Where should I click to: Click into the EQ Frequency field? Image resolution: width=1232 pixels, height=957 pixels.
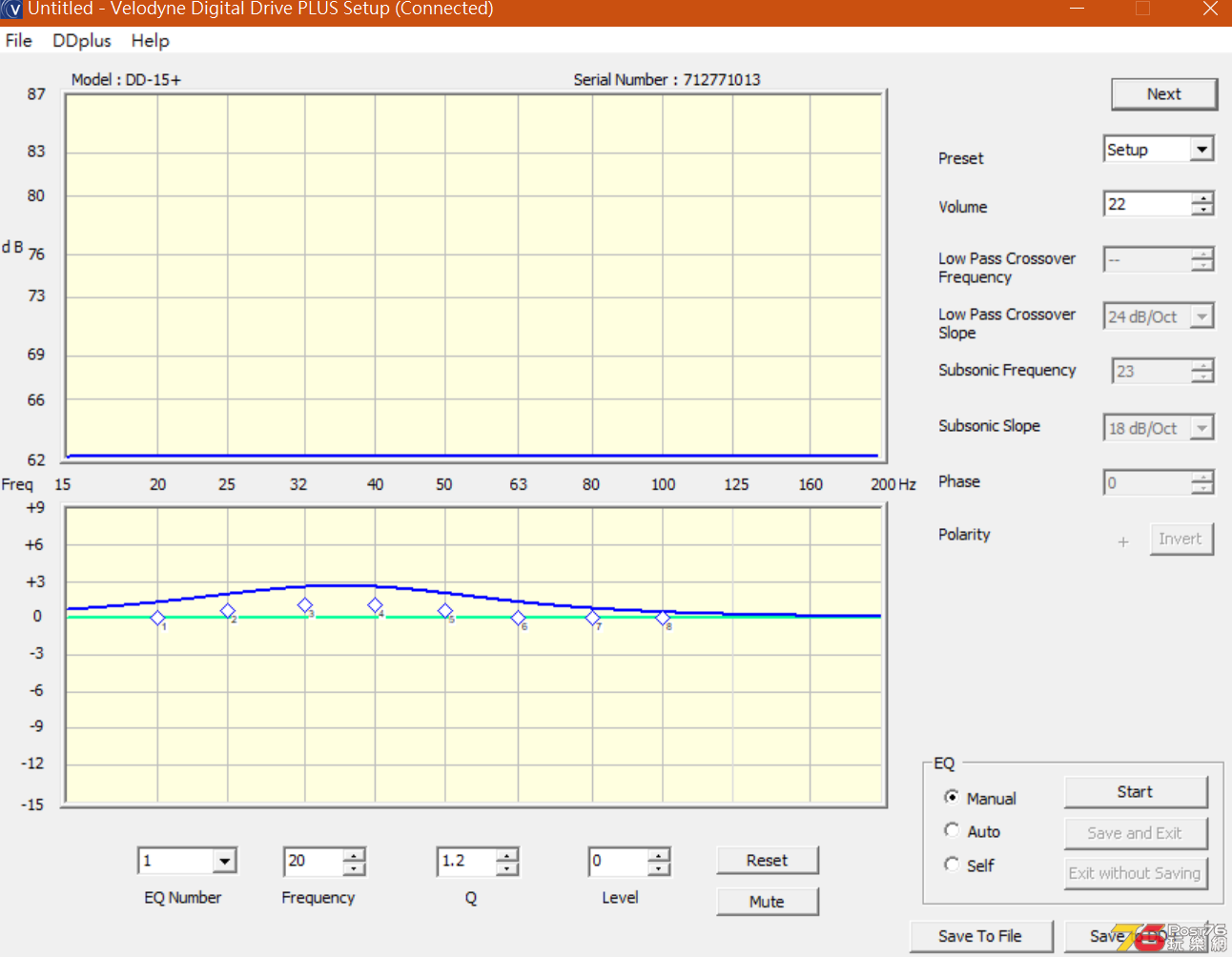tap(313, 861)
